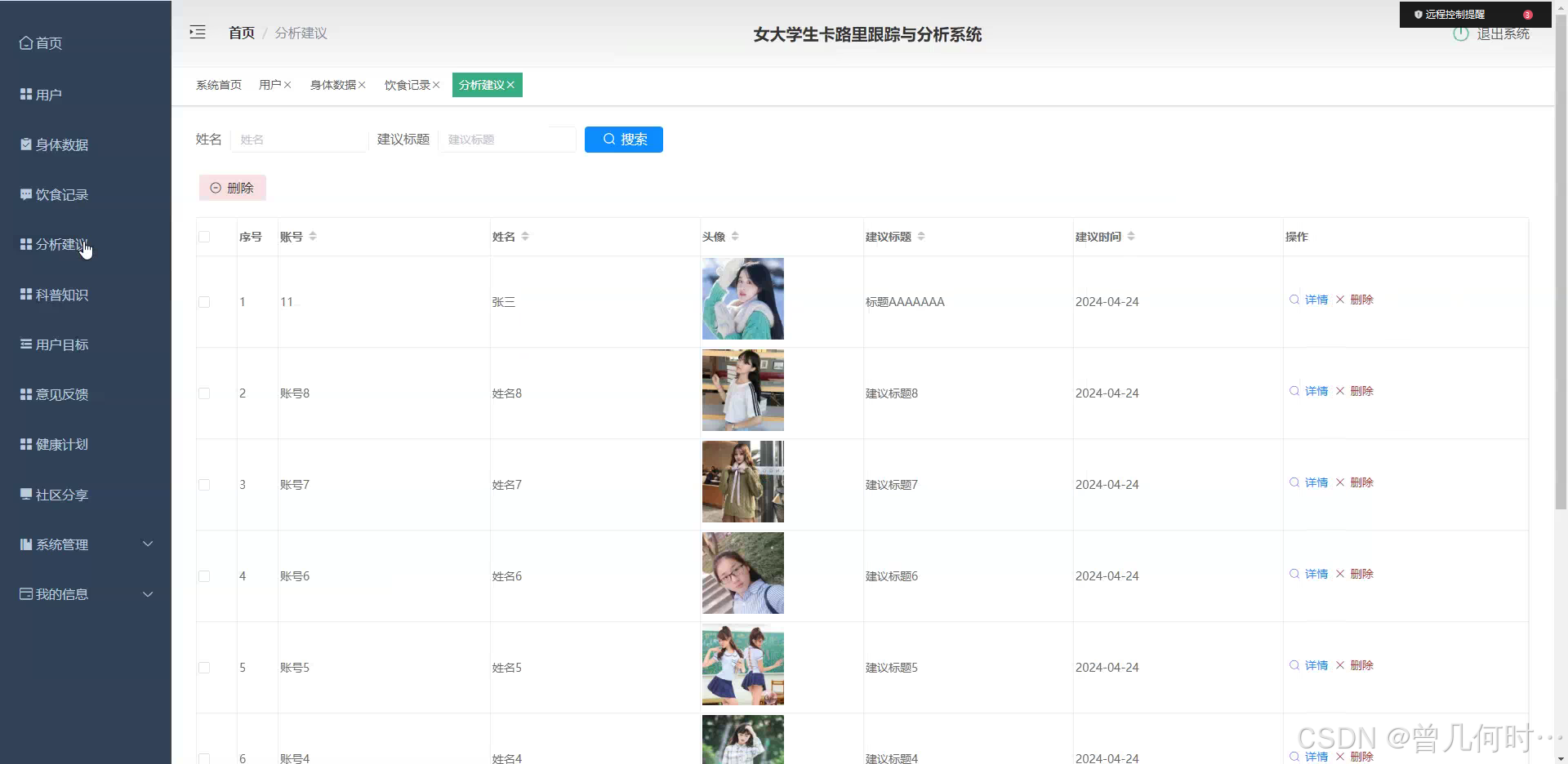Check the checkbox for row 5 账号5
The width and height of the screenshot is (1568, 764).
tap(204, 668)
